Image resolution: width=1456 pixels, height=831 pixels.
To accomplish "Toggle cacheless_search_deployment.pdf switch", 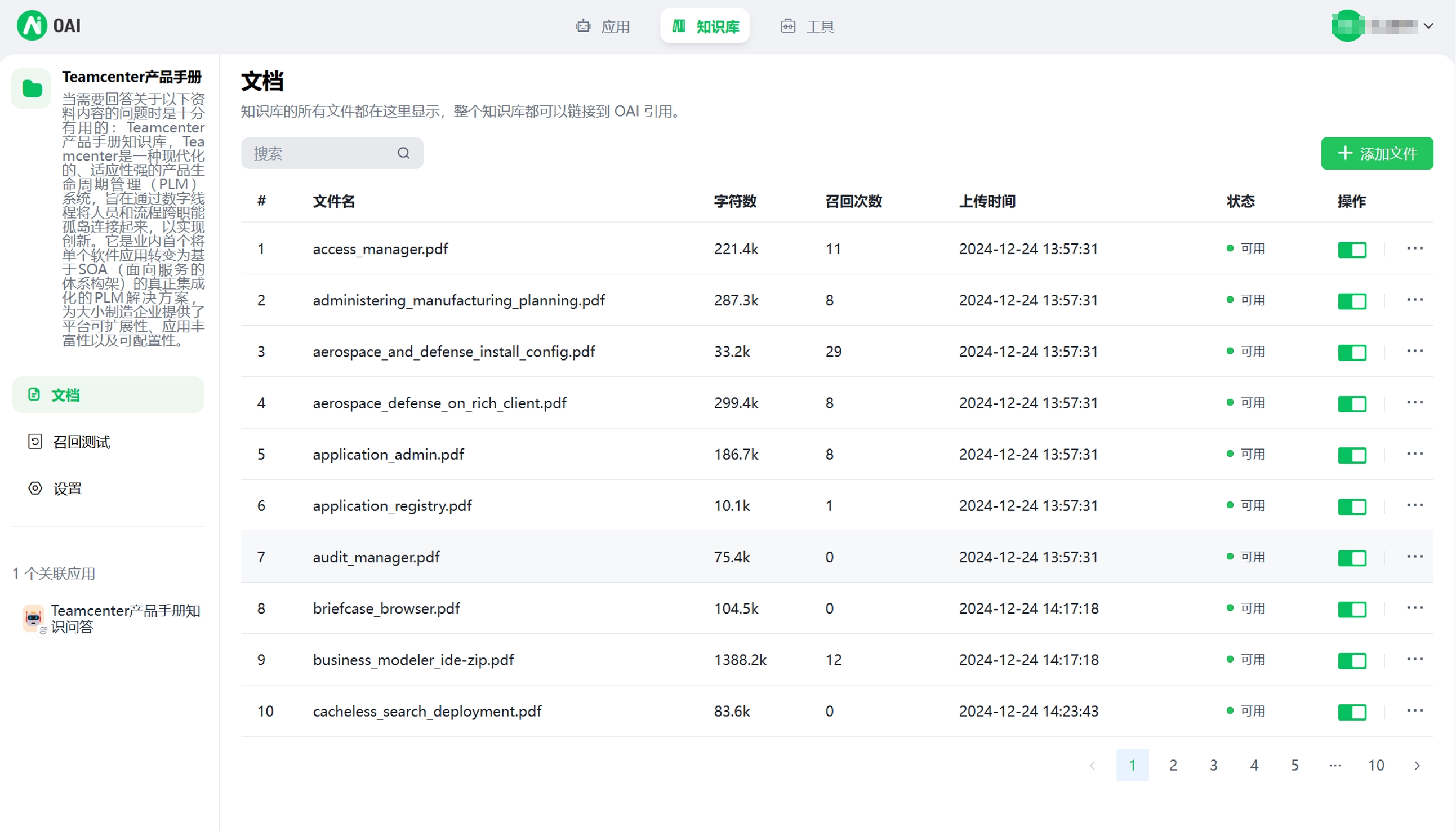I will [x=1352, y=712].
